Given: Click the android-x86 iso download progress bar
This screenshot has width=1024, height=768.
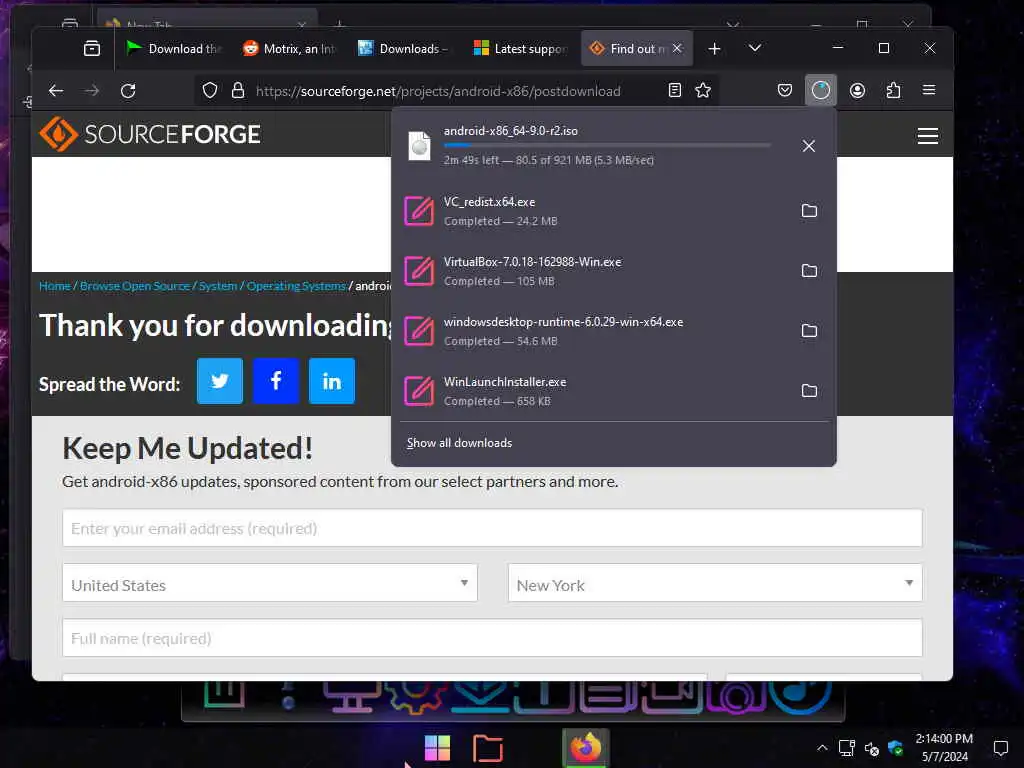Looking at the screenshot, I should click(607, 145).
